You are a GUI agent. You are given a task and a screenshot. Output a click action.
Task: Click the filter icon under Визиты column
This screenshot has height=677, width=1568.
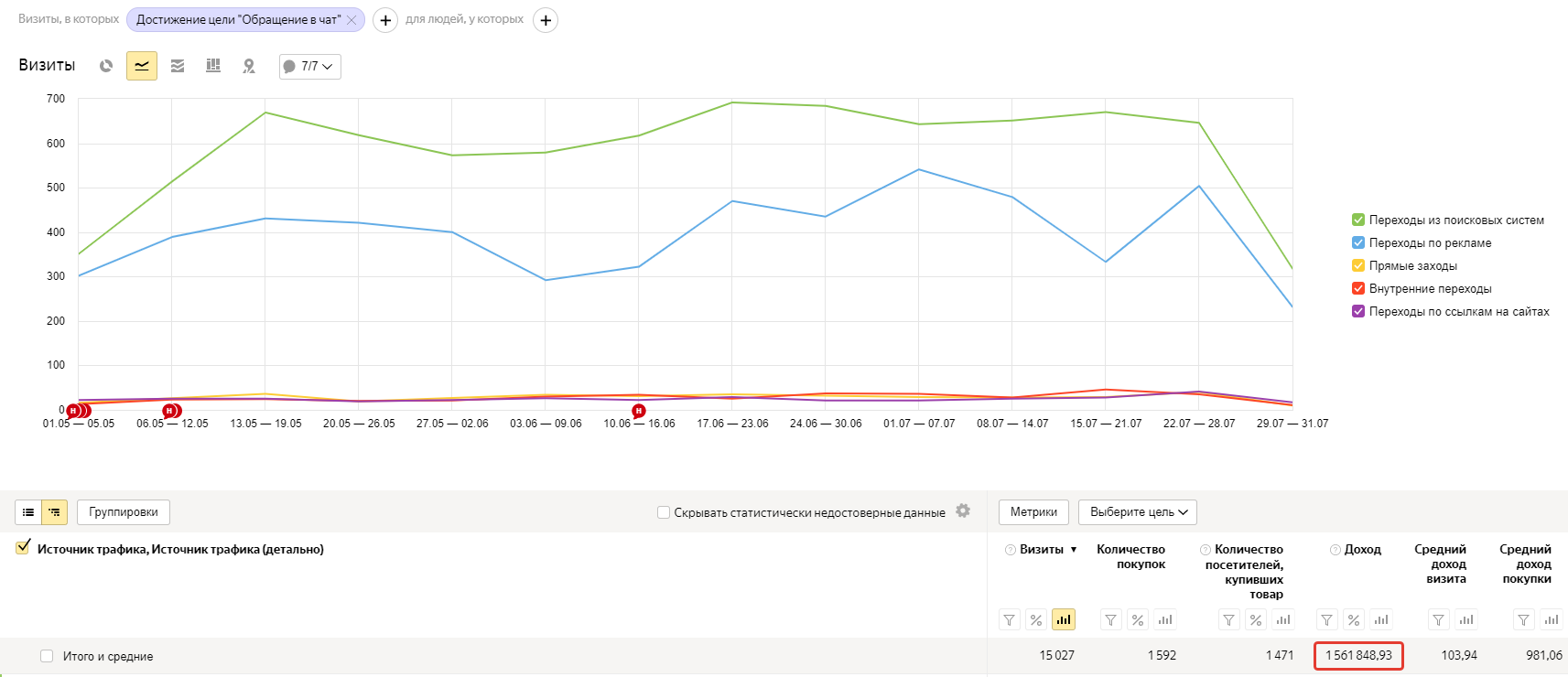pos(1009,620)
